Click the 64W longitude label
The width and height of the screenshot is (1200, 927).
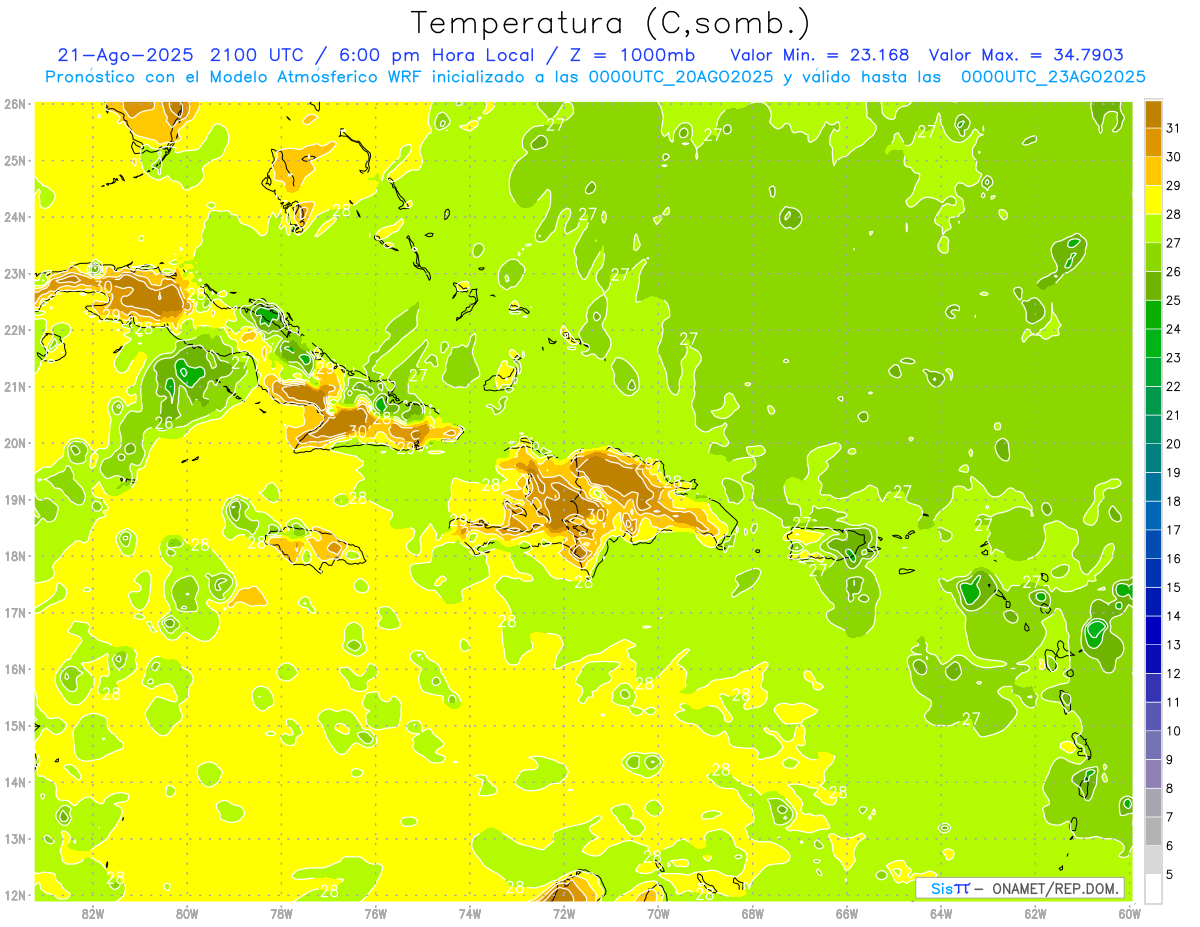click(941, 913)
